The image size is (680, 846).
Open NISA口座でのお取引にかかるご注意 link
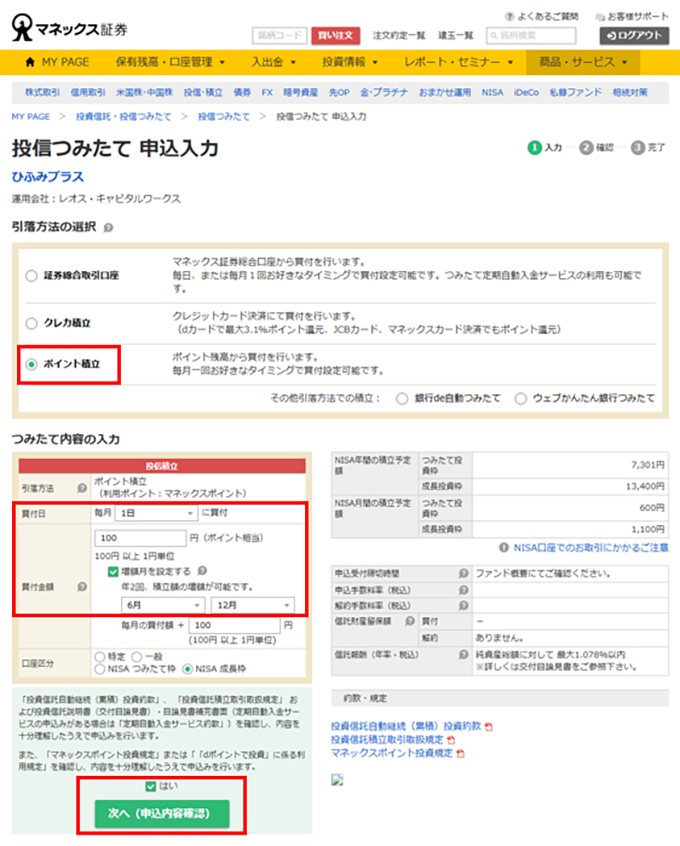click(x=591, y=548)
